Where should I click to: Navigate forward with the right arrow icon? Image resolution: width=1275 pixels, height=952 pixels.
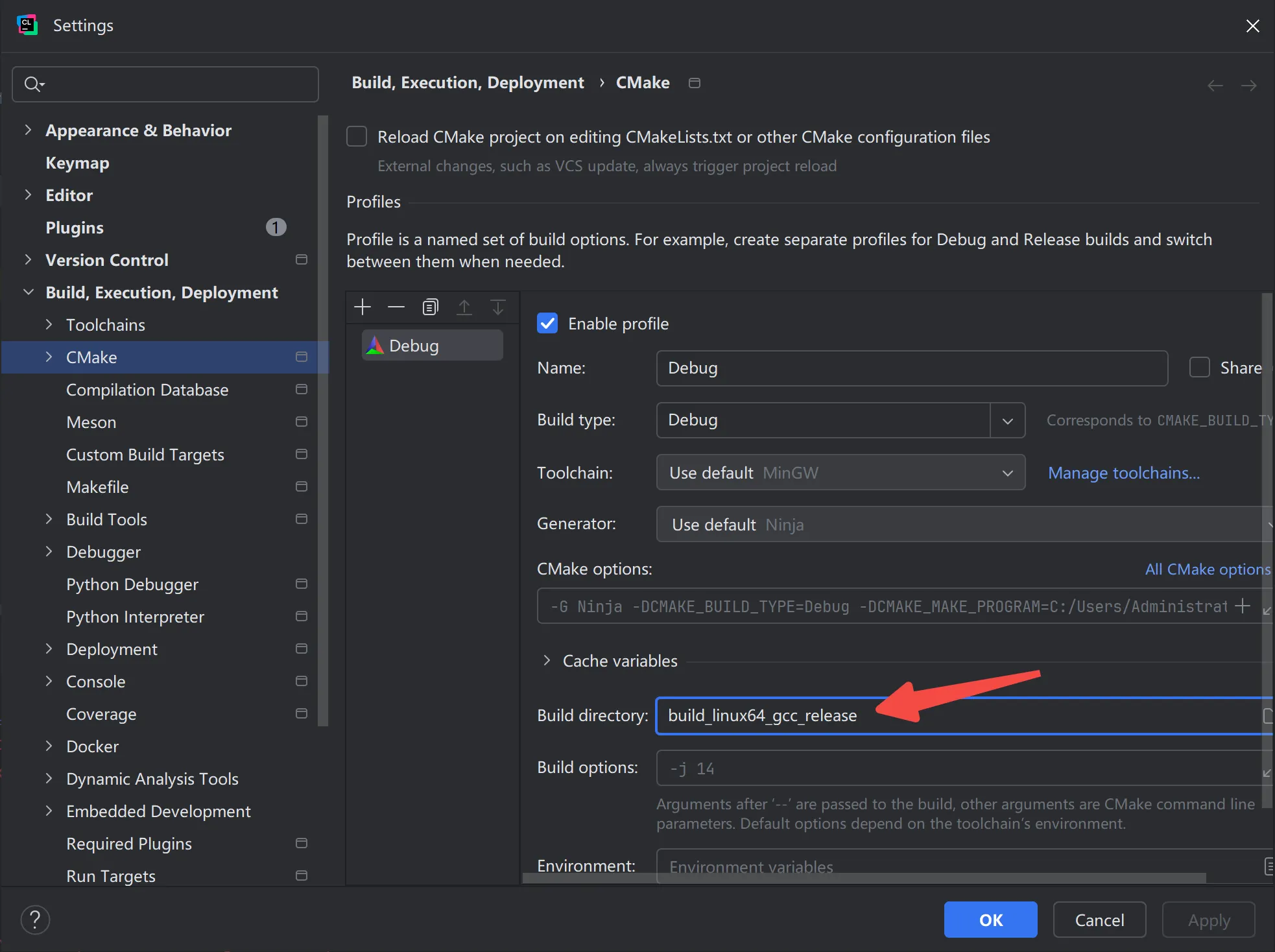click(x=1248, y=86)
